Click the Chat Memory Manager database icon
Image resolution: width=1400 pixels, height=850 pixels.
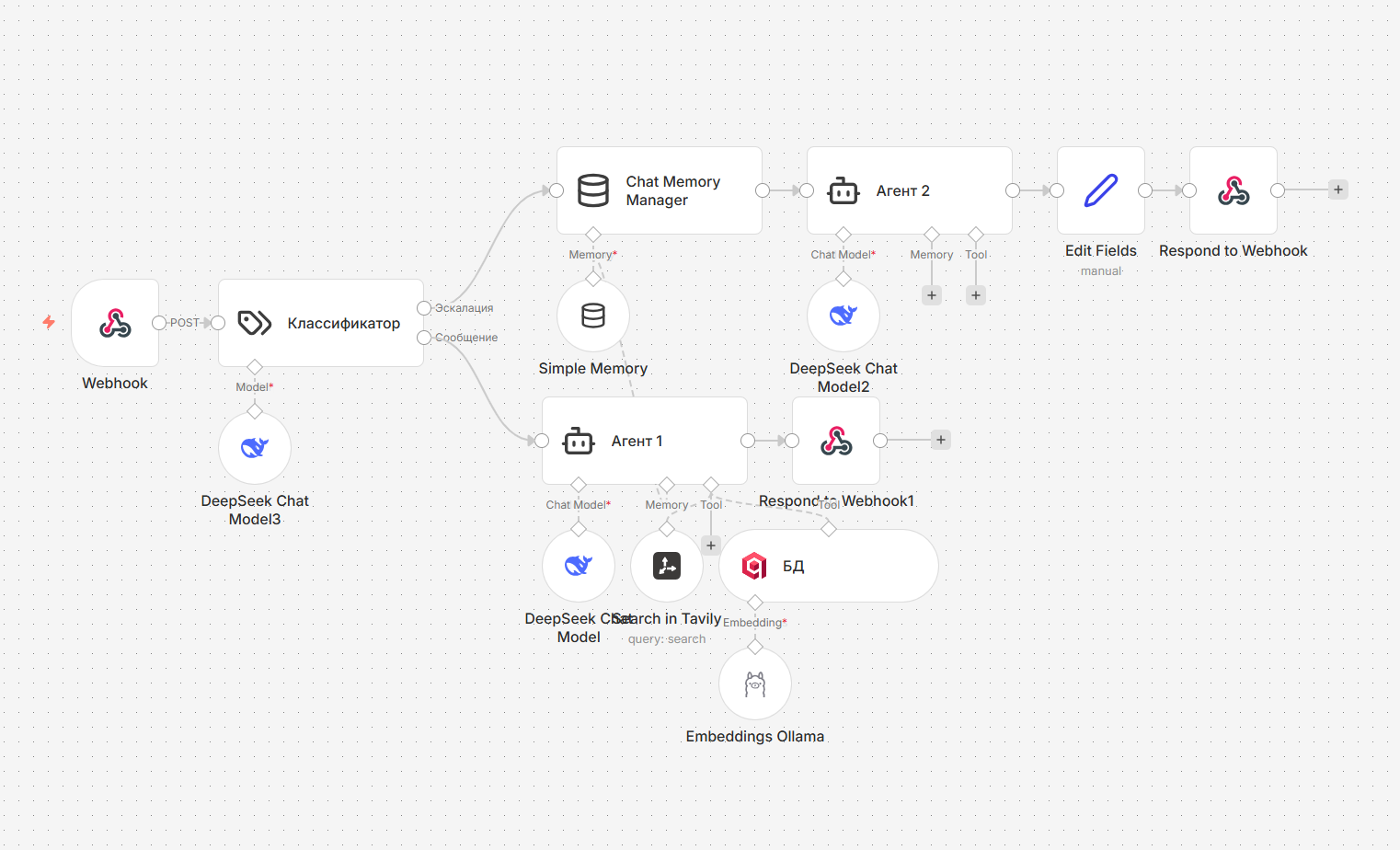[593, 190]
